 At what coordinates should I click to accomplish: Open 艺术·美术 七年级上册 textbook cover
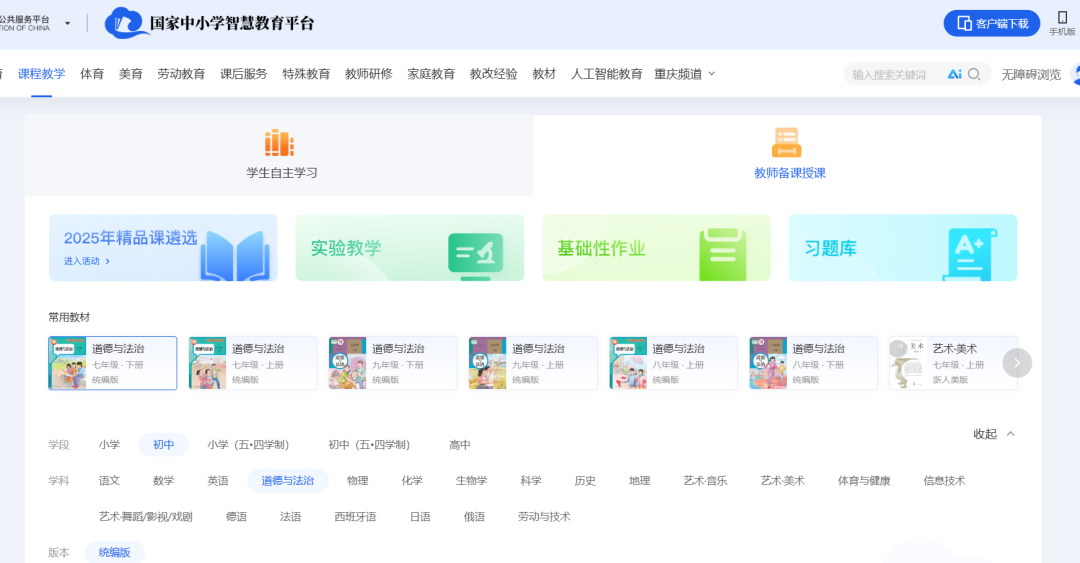(x=908, y=363)
